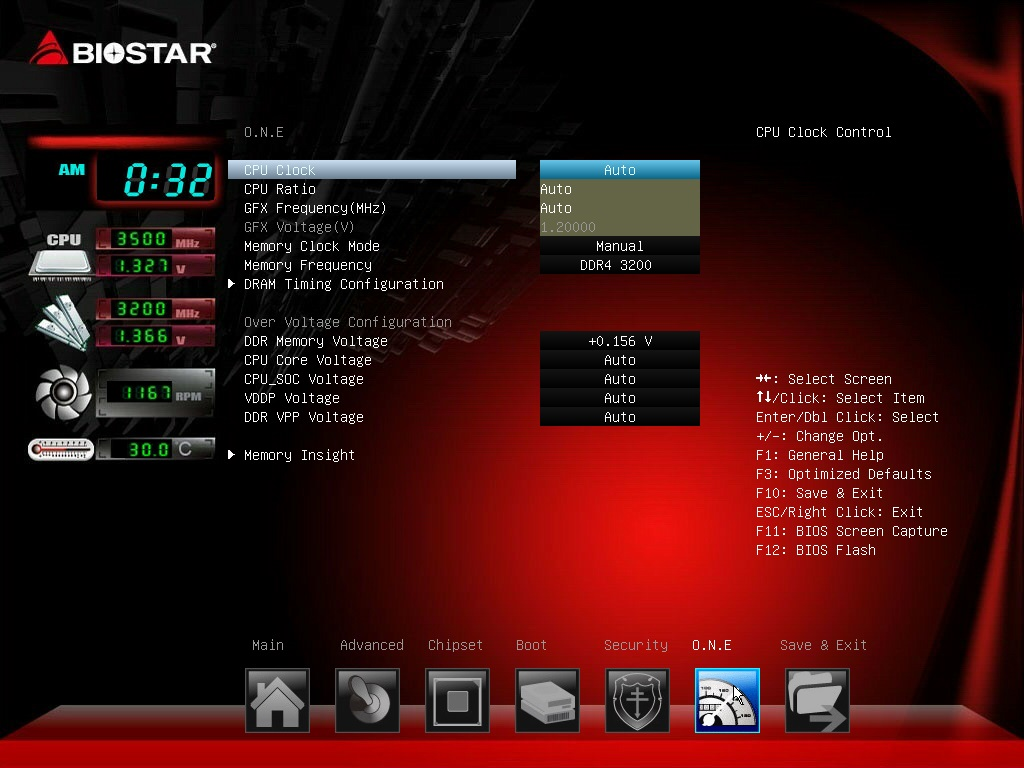Open the Advanced joystick icon
Screen dimensions: 1024x768
[367, 700]
